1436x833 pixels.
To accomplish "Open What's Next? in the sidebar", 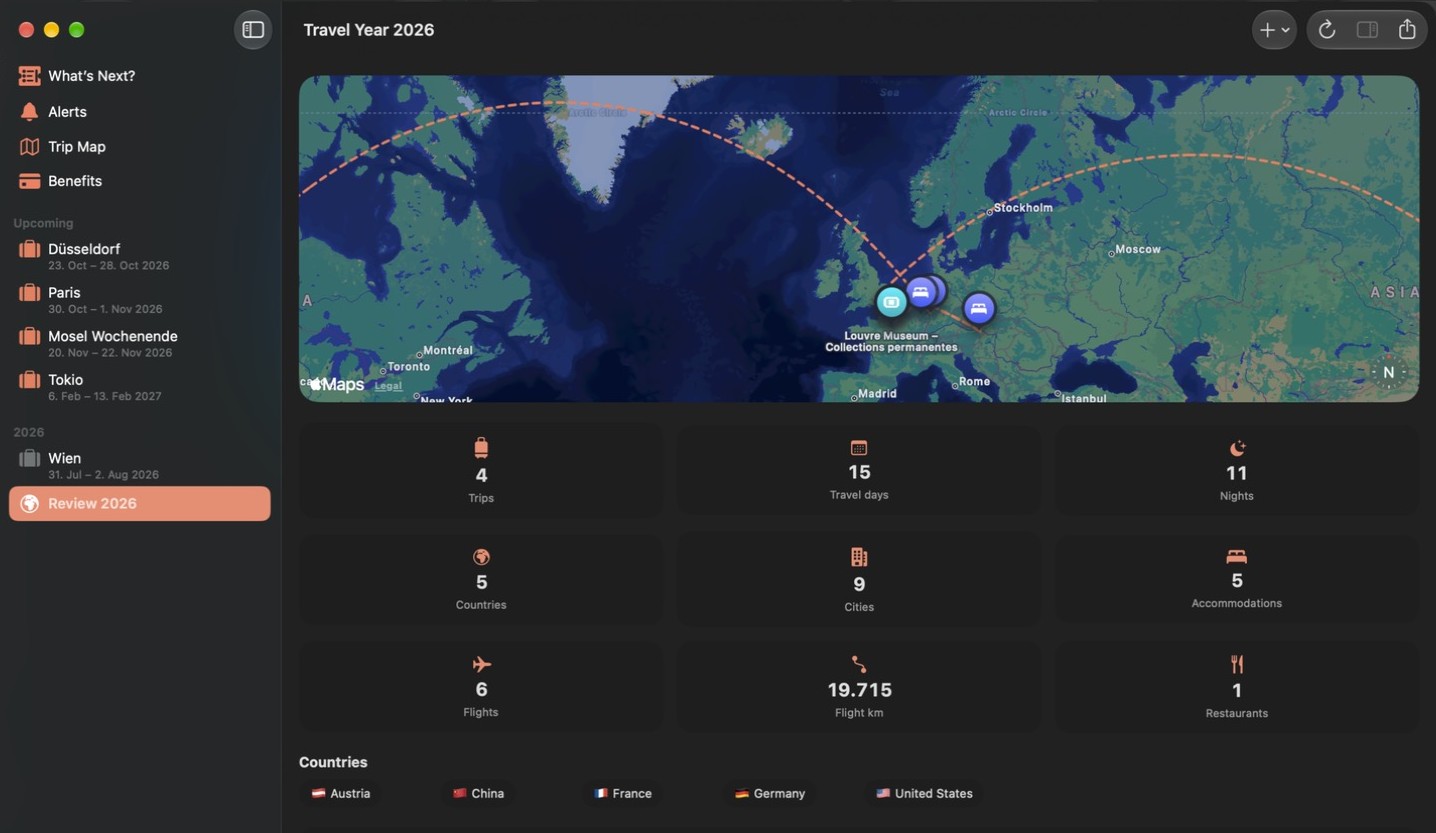I will click(140, 76).
